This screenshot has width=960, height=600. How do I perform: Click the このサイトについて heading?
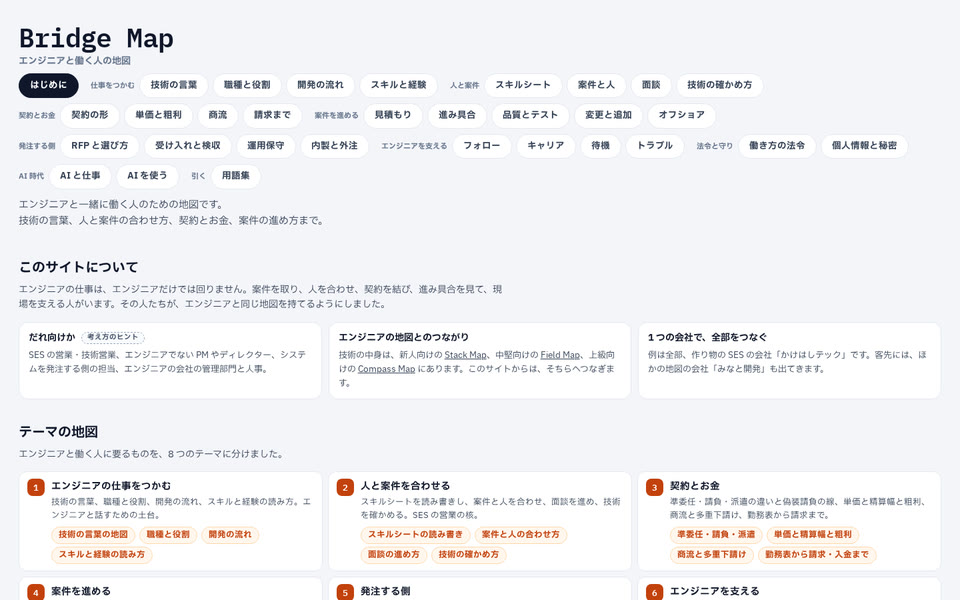[x=78, y=267]
